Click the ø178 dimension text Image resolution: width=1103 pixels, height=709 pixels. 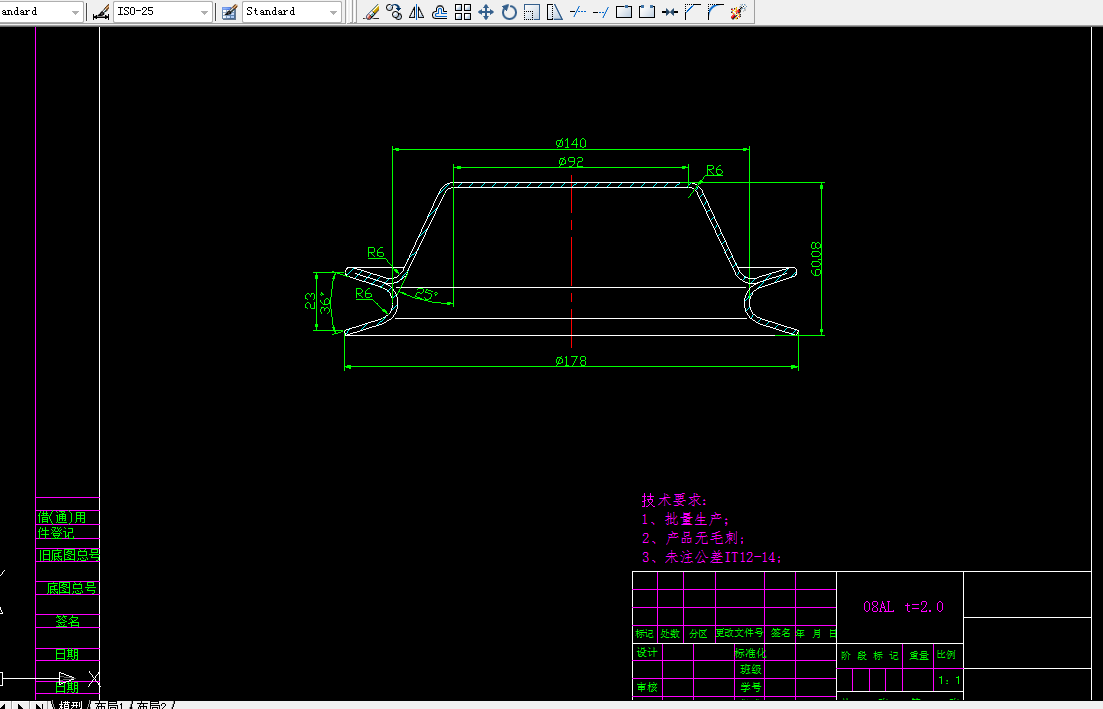click(x=570, y=361)
